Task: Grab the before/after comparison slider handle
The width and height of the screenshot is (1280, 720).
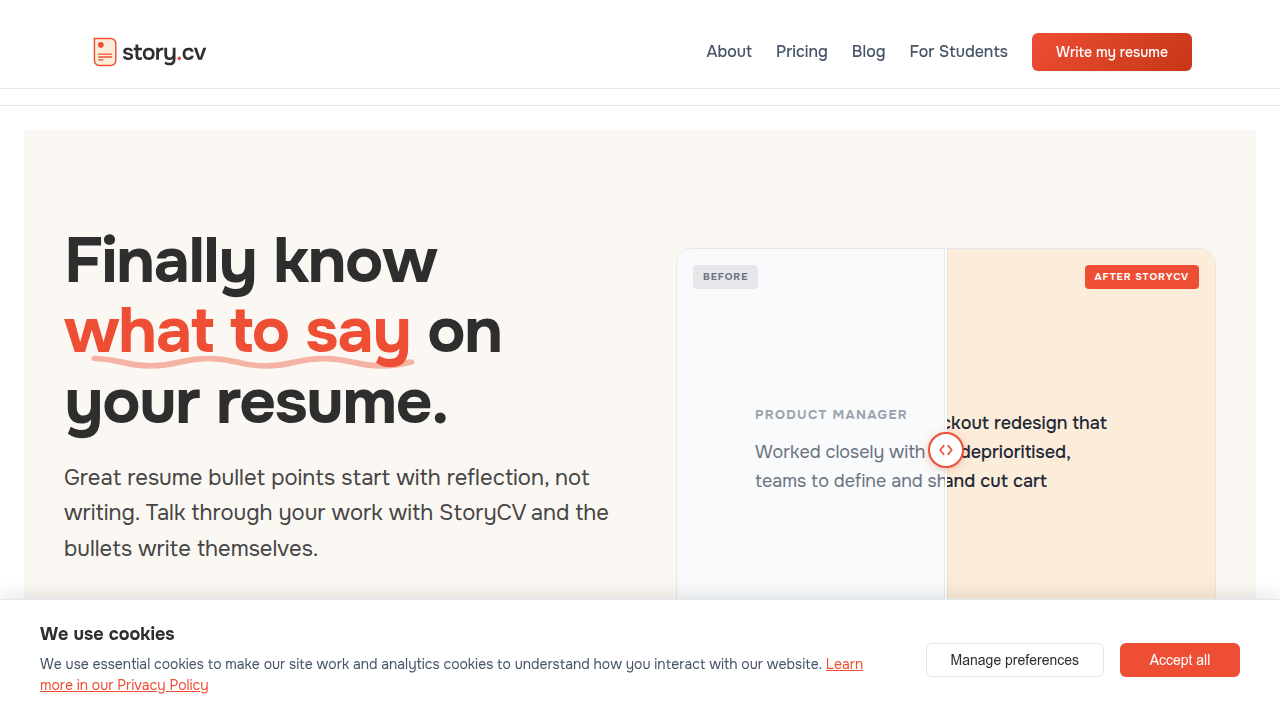Action: click(946, 450)
